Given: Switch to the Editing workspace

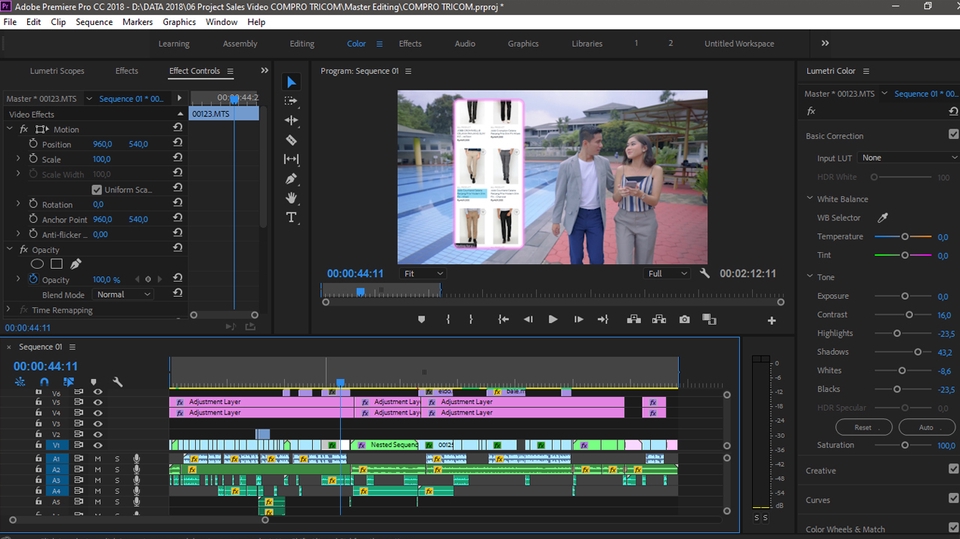Looking at the screenshot, I should point(302,43).
